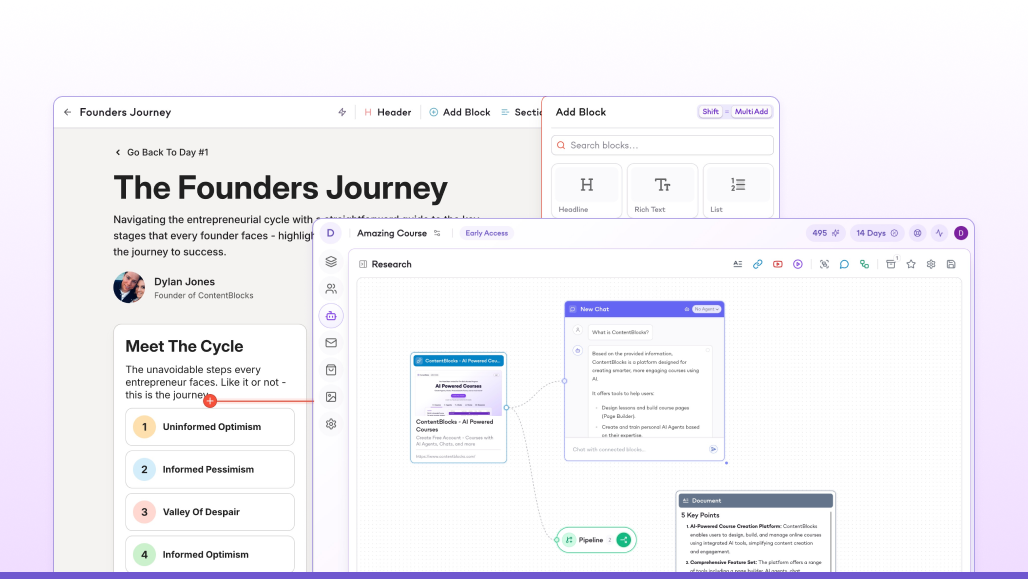Select step 3 Valley Of Despair
Image resolution: width=1028 pixels, height=579 pixels.
pos(210,512)
